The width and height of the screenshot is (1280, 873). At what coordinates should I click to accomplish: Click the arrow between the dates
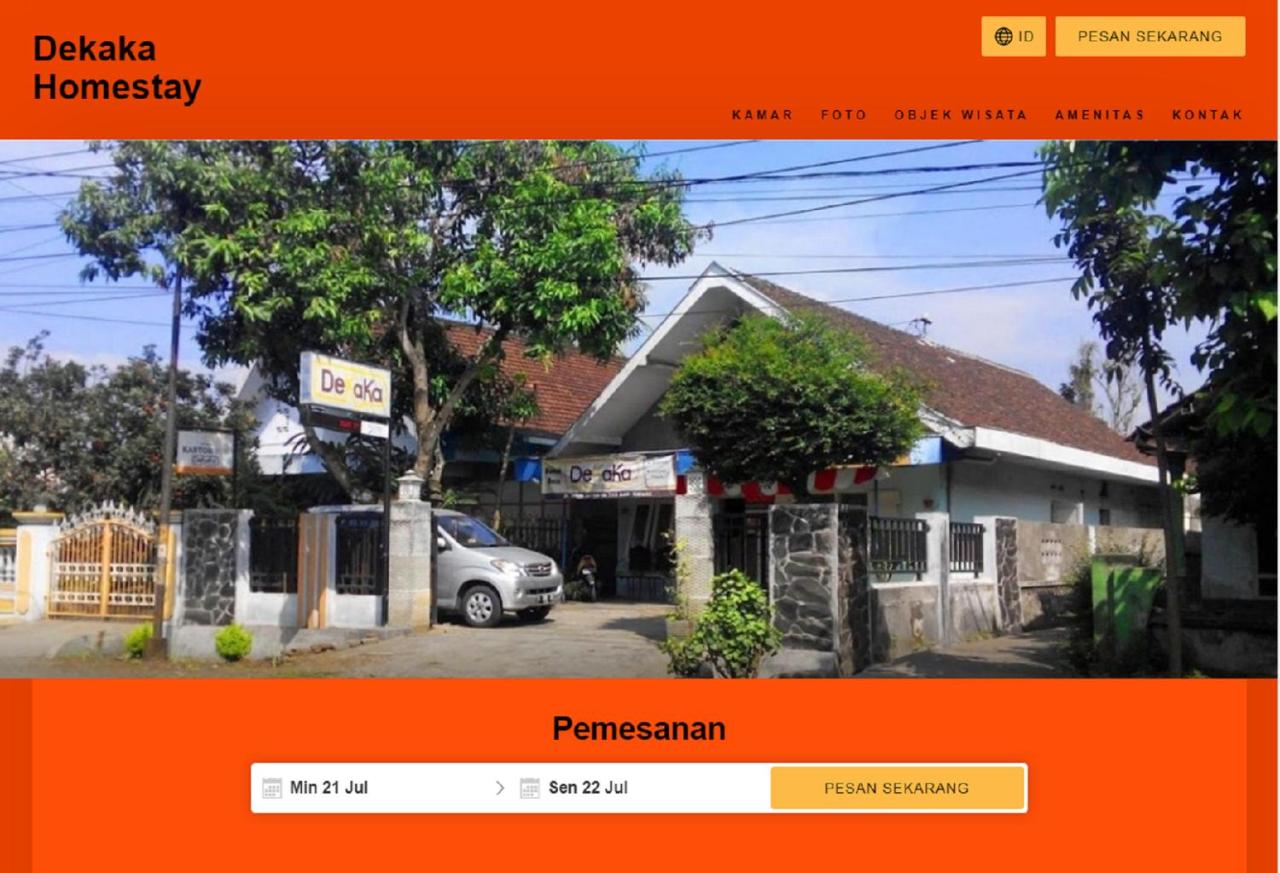pos(500,788)
